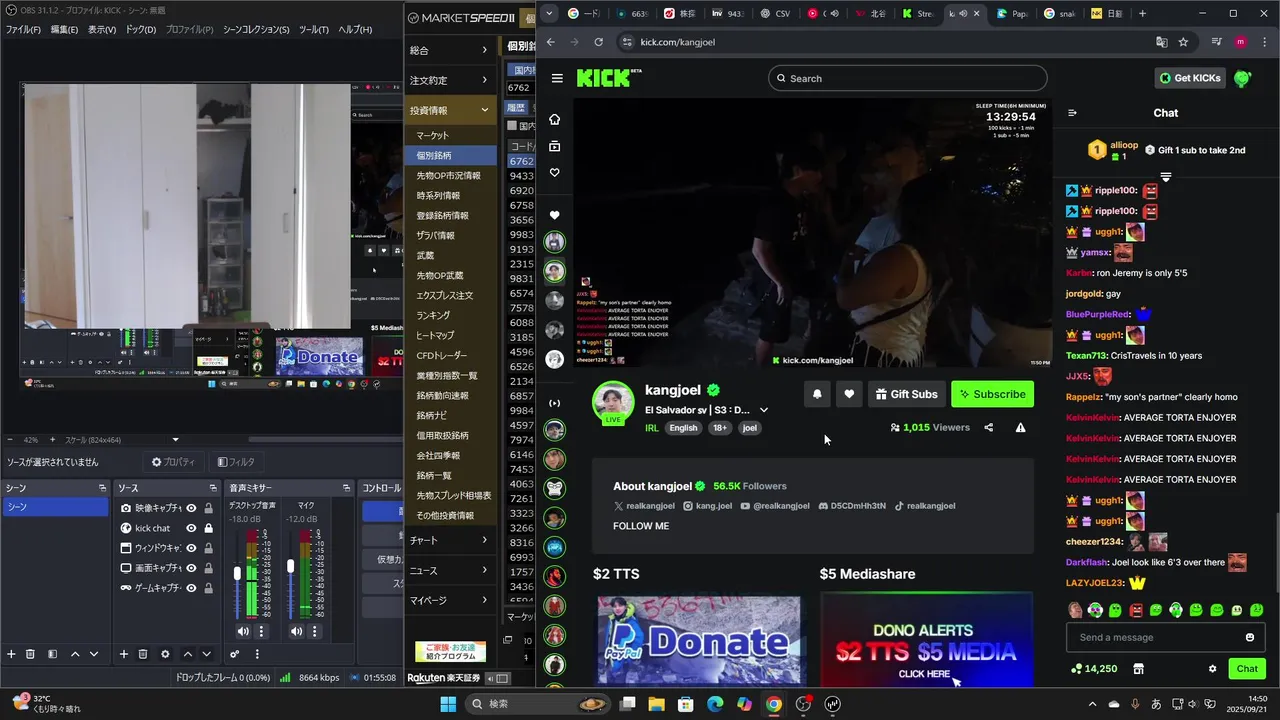Toggle visibility of 映像キャプチャ source

pyautogui.click(x=191, y=508)
